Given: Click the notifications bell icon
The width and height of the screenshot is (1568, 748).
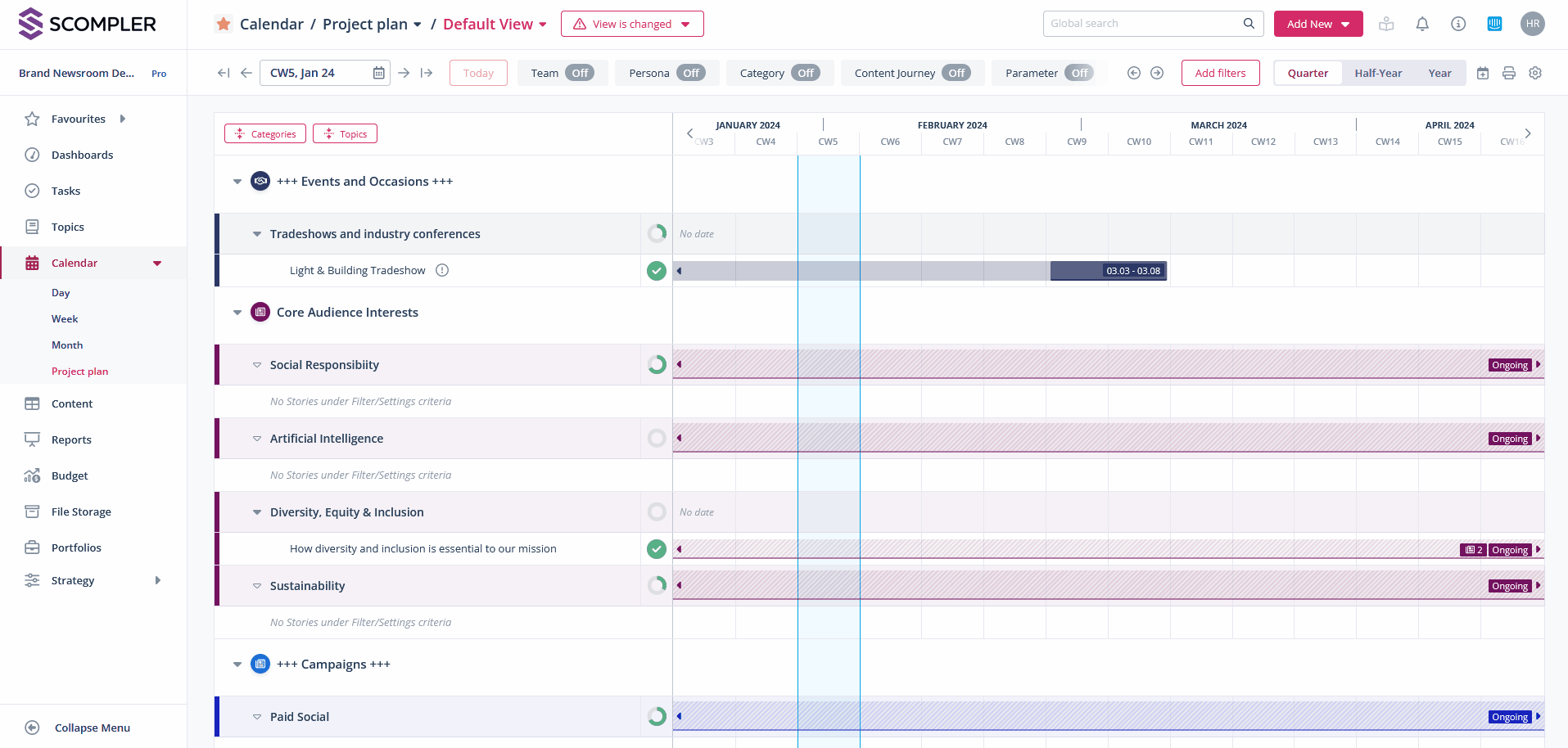Looking at the screenshot, I should [x=1422, y=24].
